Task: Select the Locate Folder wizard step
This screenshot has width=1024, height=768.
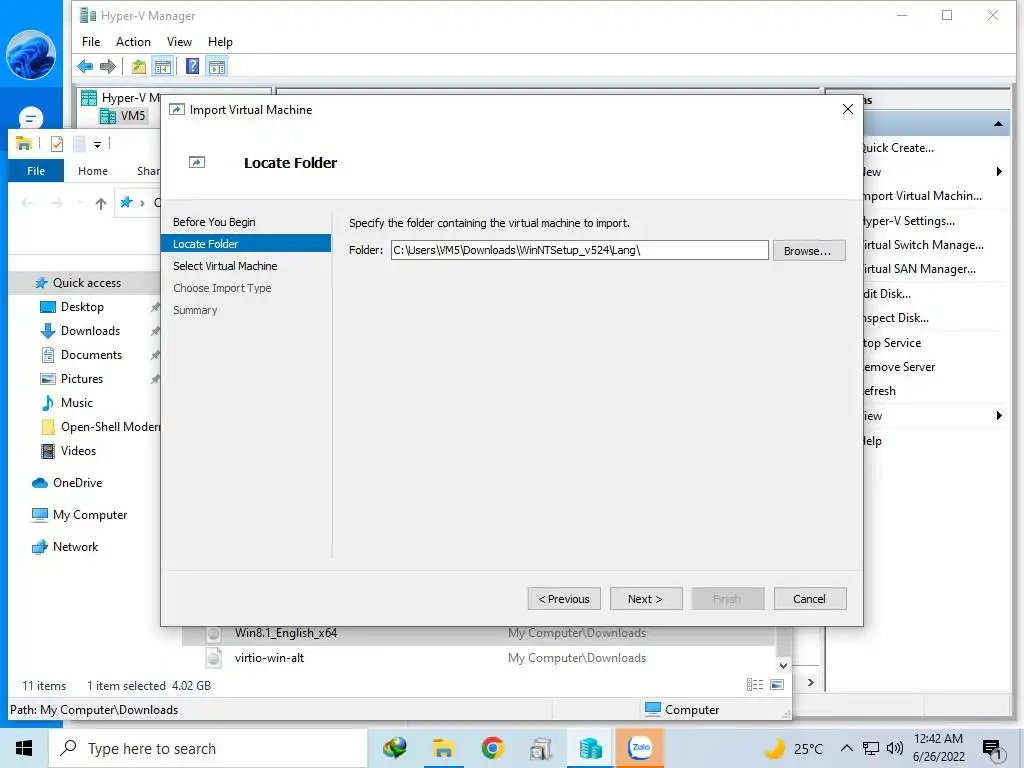Action: [246, 244]
